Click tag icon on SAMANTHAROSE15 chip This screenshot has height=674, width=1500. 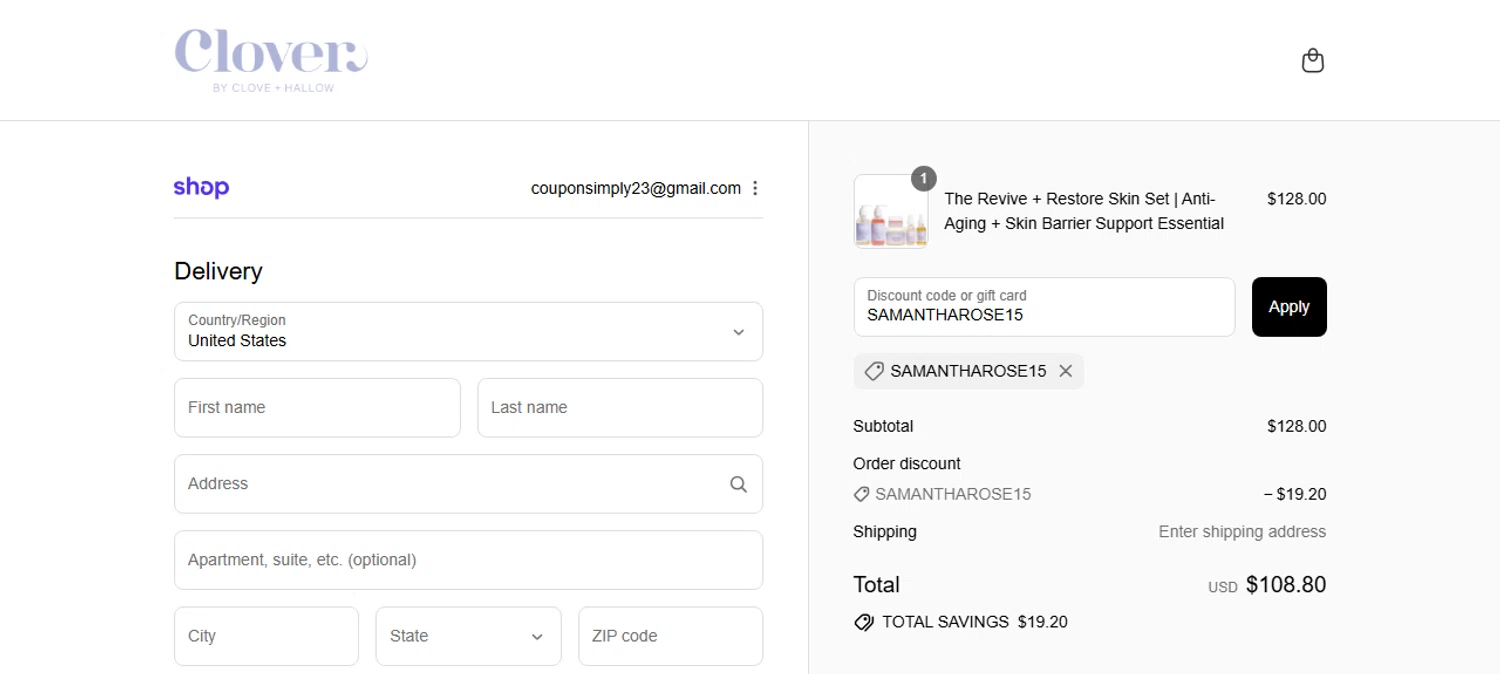[x=874, y=371]
